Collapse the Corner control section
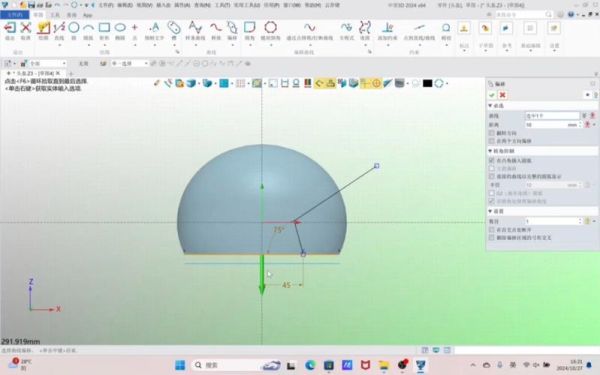Viewport: 600px width, 375px height. coord(490,151)
